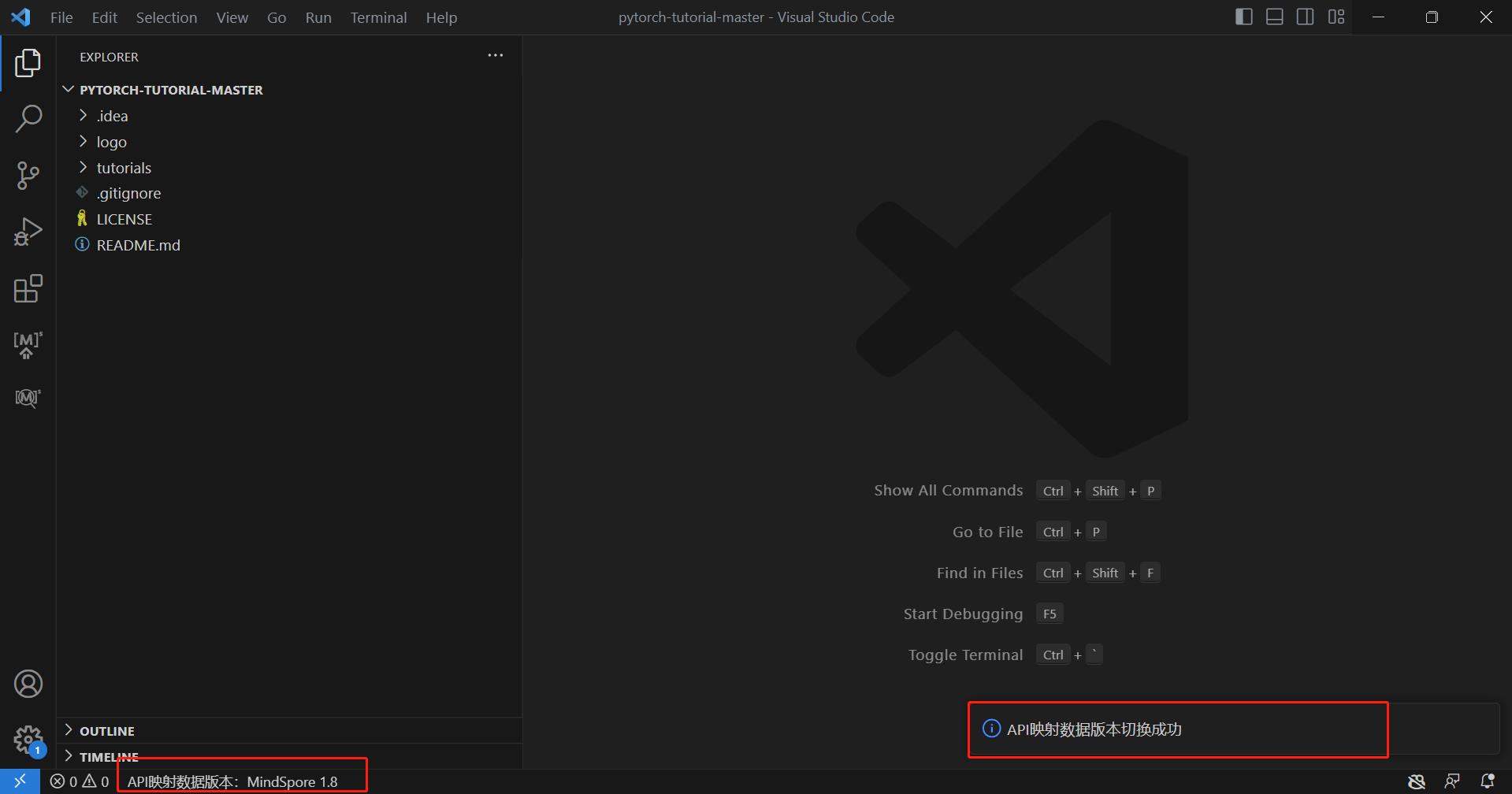Click the status bar icon left of feedback

(x=1417, y=781)
